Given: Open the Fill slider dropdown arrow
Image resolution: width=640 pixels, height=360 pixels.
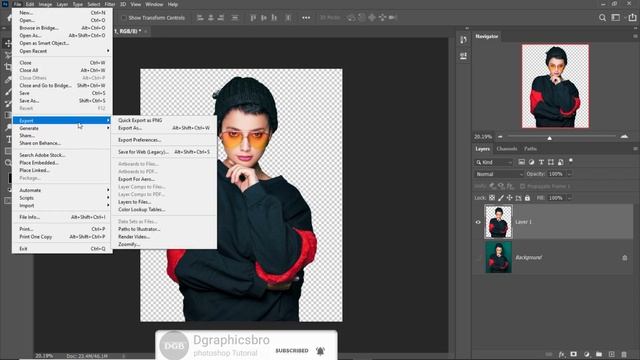Looking at the screenshot, I should 569,198.
